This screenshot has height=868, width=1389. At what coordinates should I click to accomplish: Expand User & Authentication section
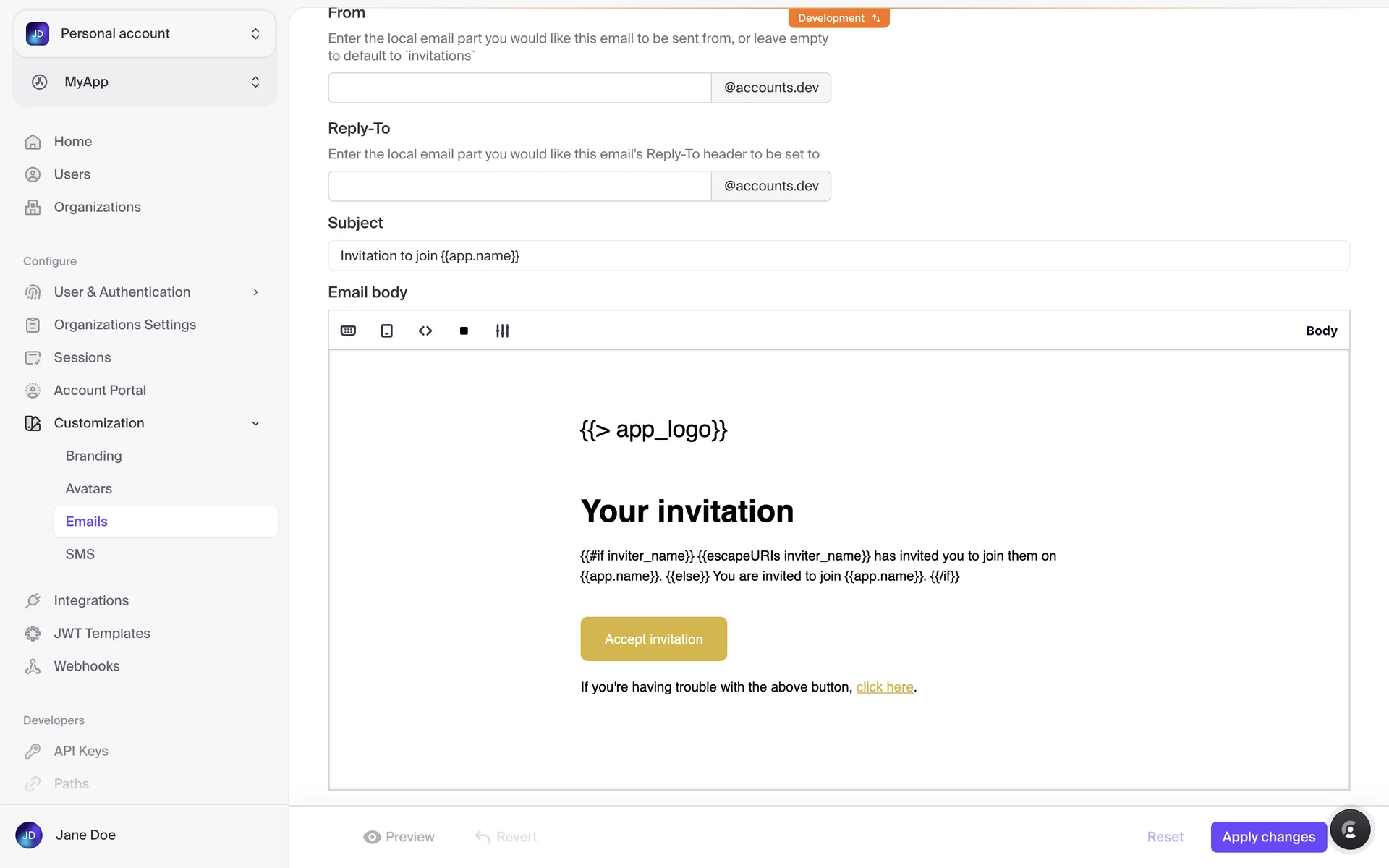(255, 292)
